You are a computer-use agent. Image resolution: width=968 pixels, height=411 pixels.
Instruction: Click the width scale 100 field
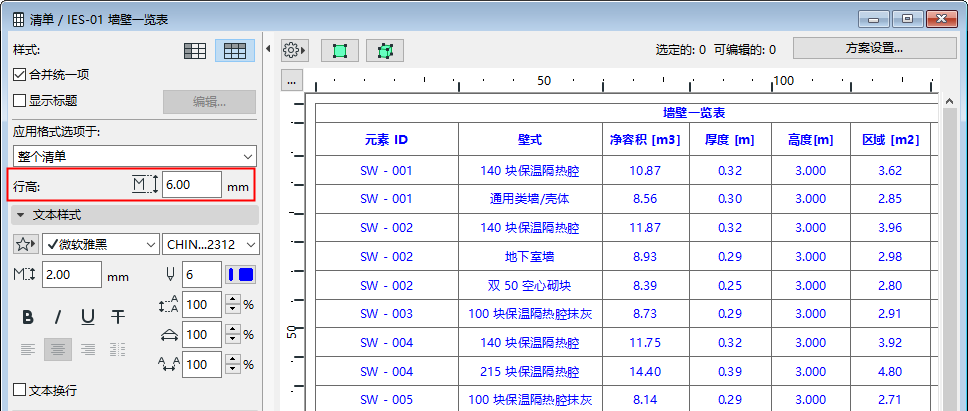(x=201, y=334)
